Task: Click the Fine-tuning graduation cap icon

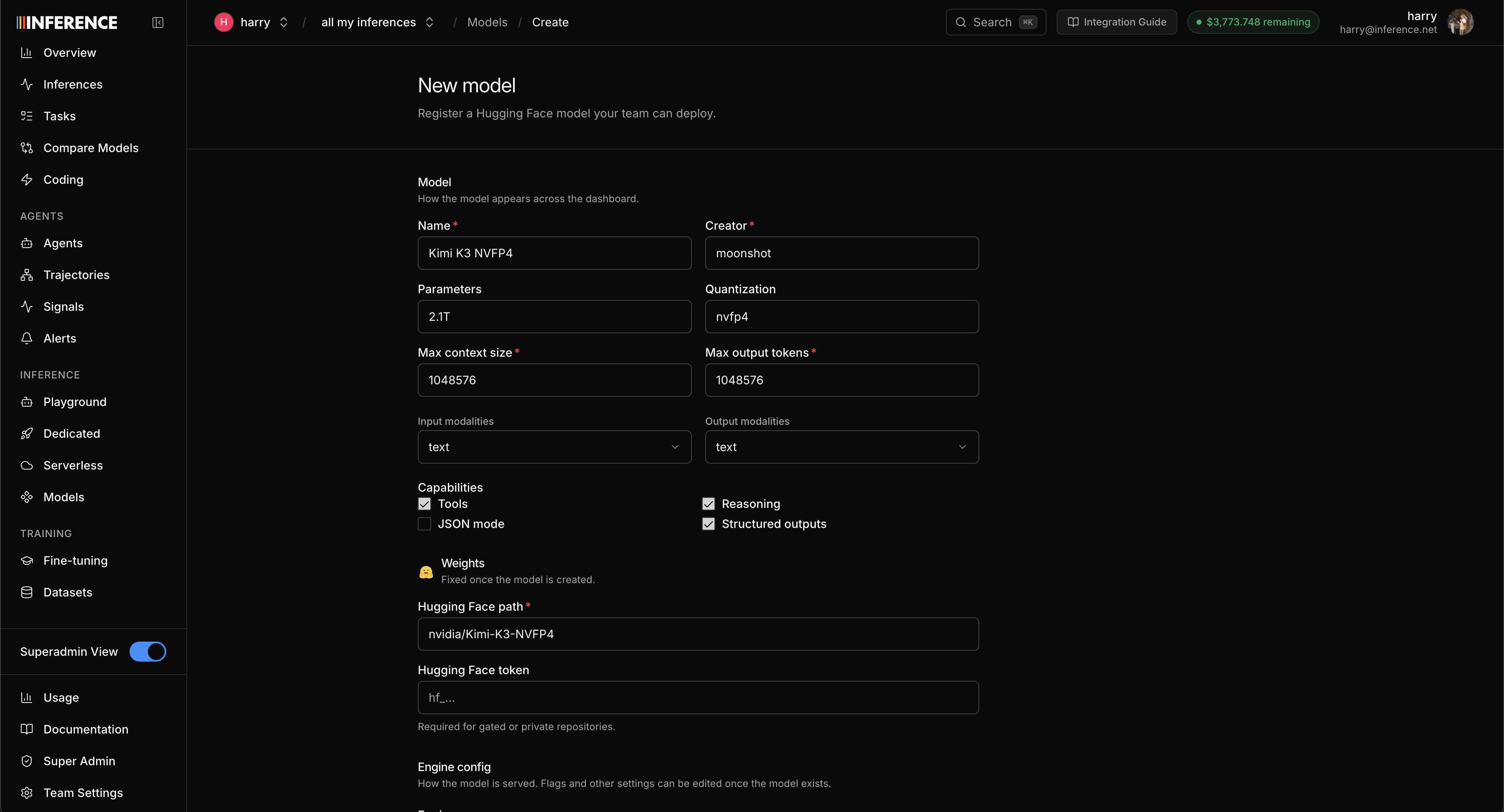Action: 26,561
